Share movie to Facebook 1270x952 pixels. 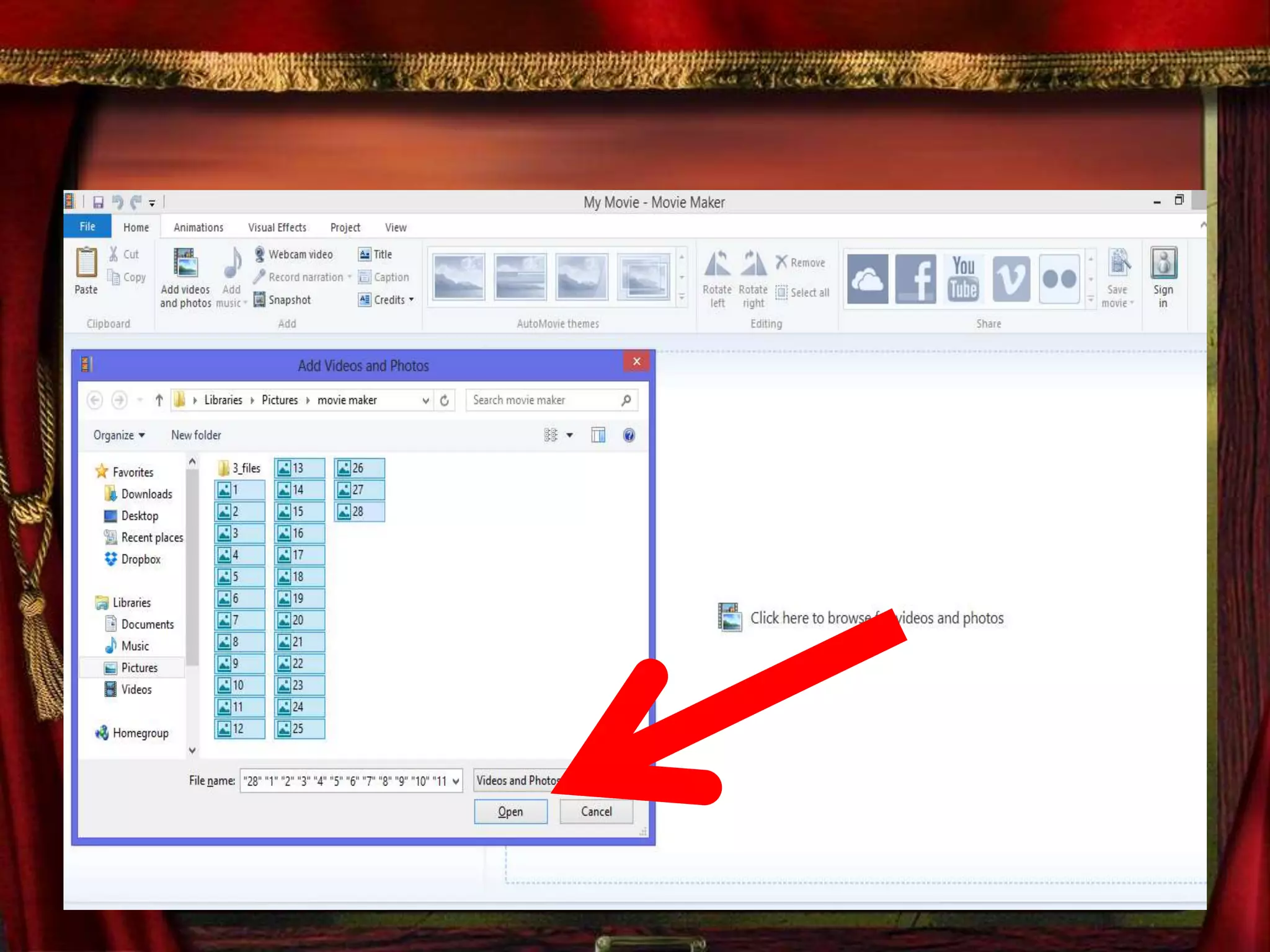point(915,278)
